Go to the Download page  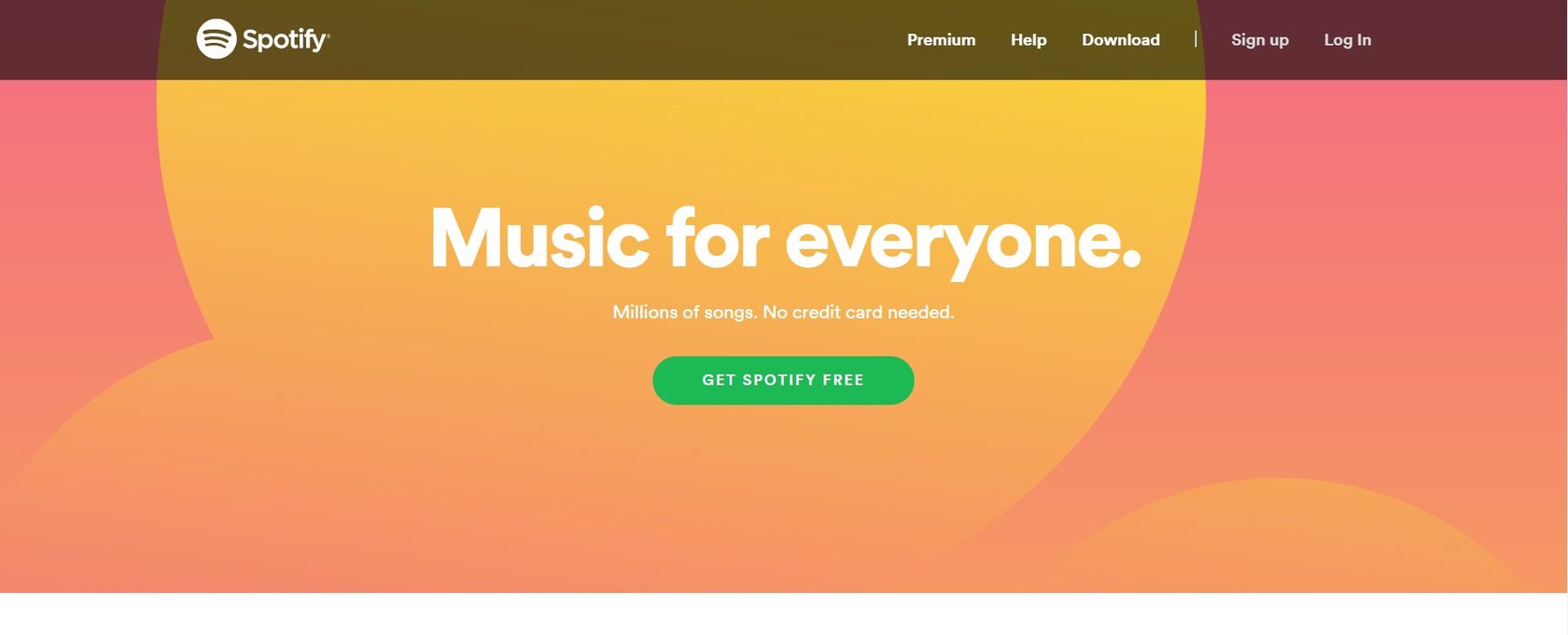pos(1121,40)
